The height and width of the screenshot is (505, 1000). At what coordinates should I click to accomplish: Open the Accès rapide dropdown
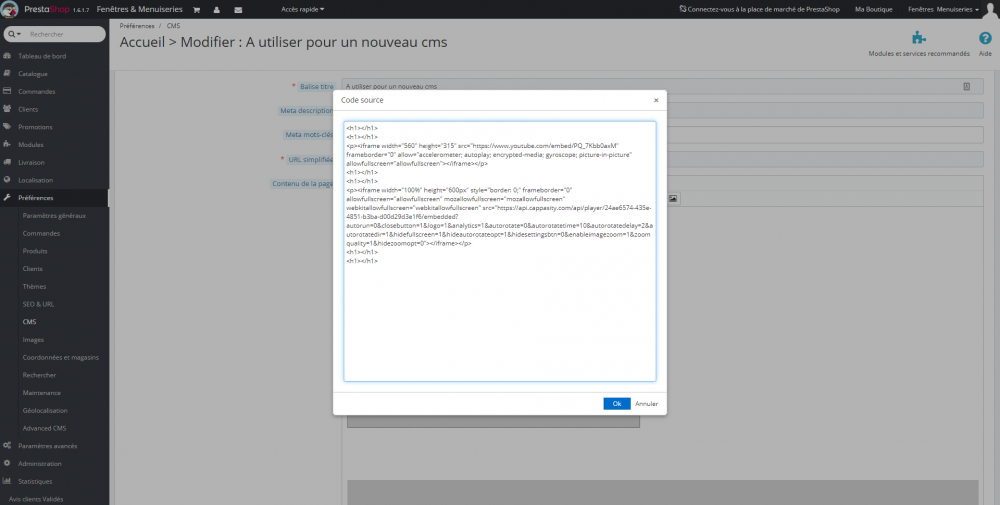(x=302, y=10)
